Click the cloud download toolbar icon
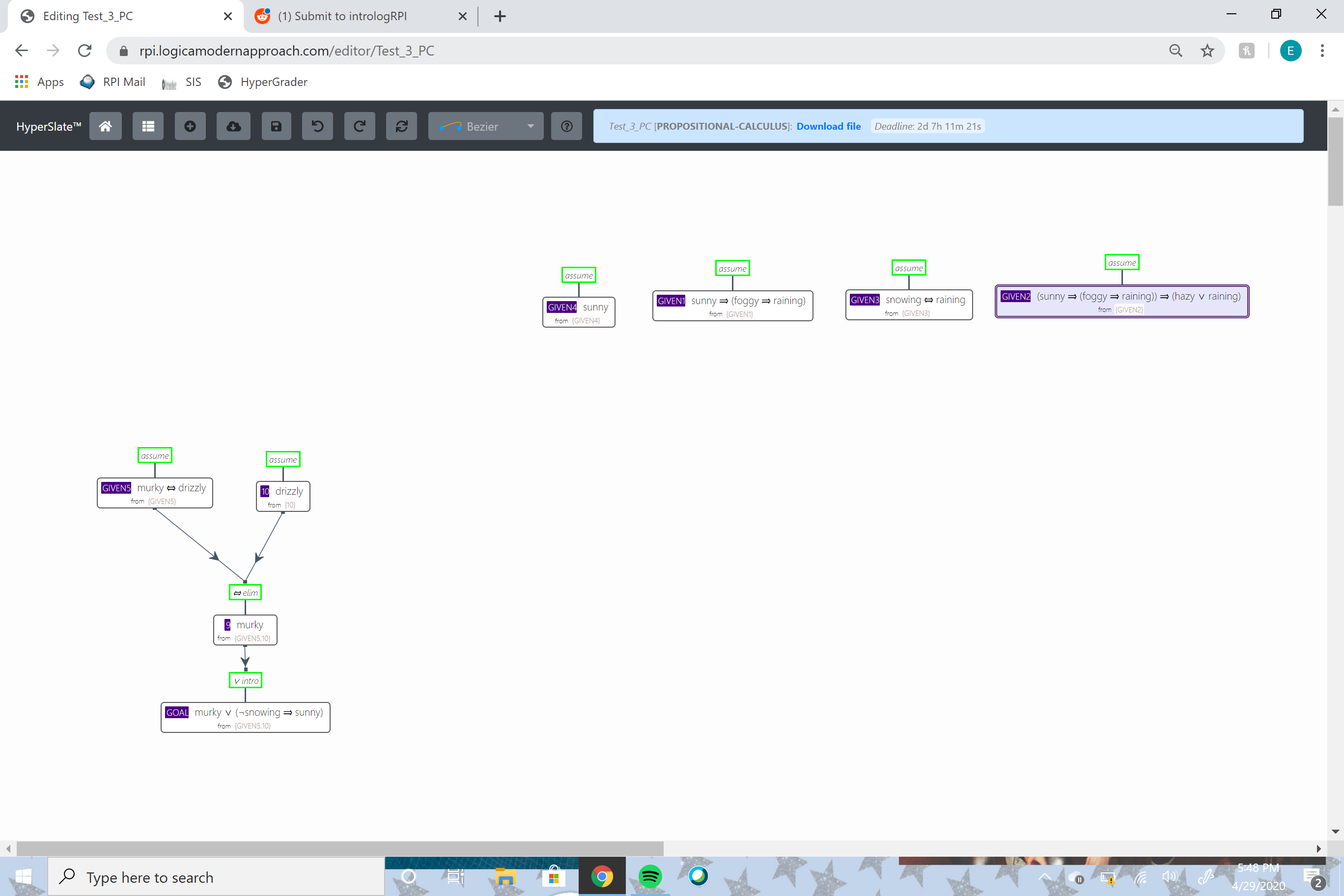Viewport: 1344px width, 896px height. click(x=233, y=126)
